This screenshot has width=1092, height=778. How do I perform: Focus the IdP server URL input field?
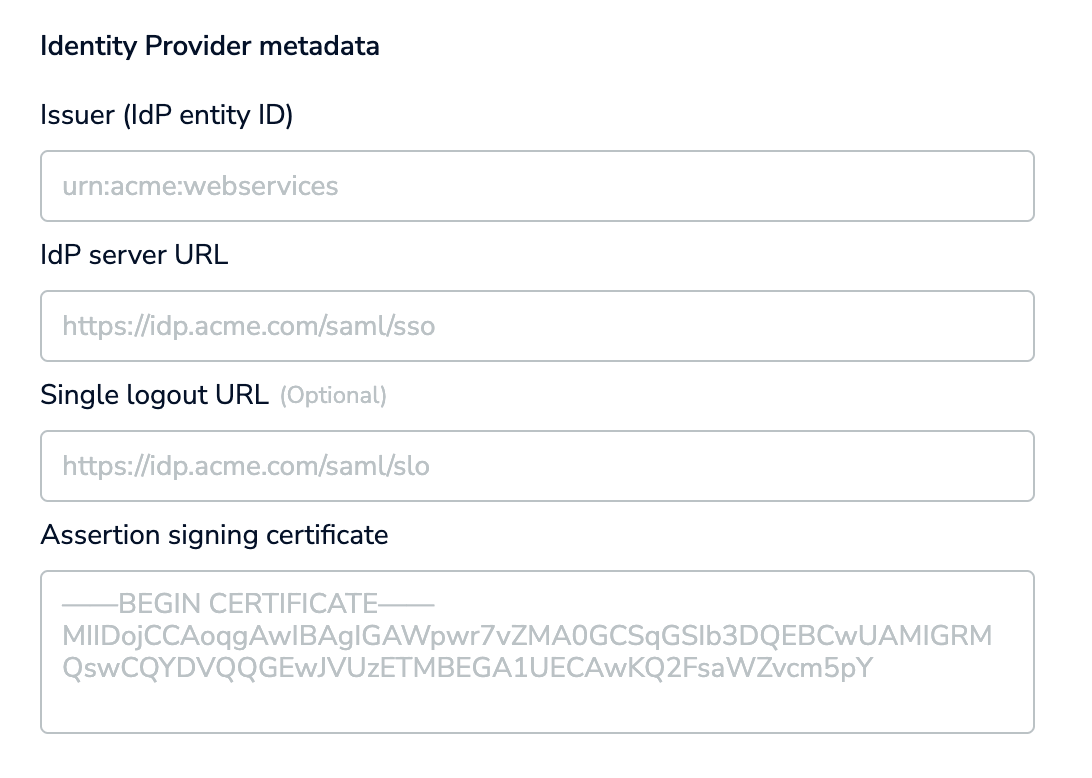click(537, 326)
